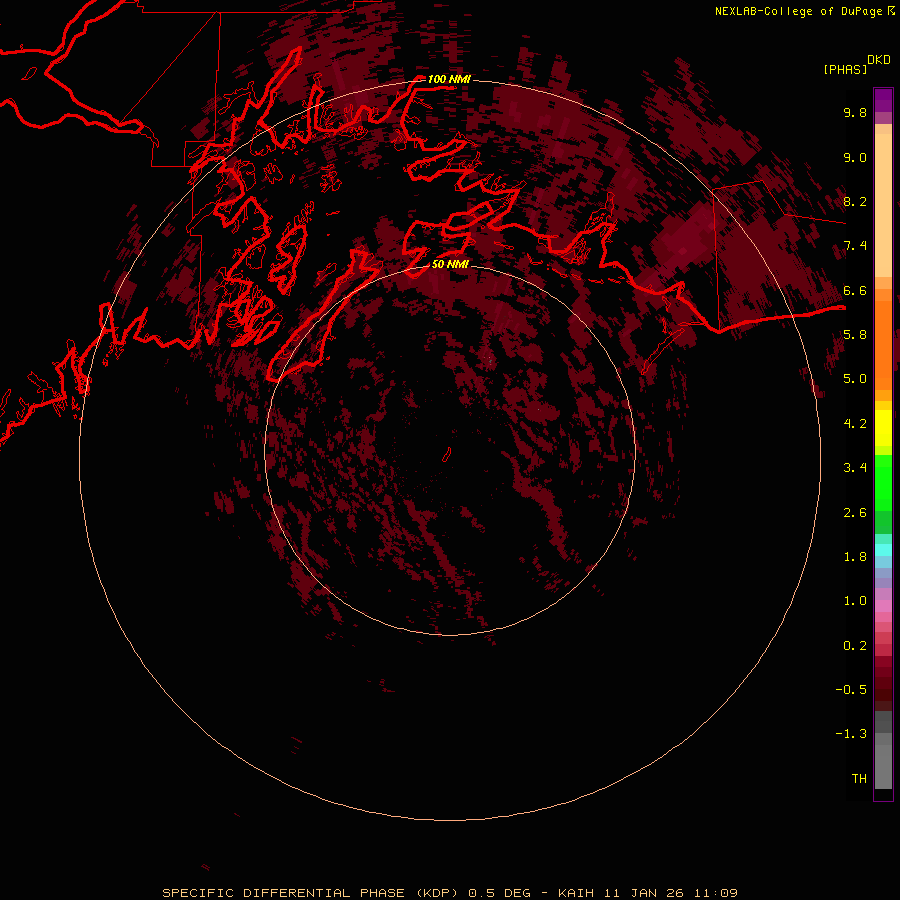Click the TH threshold label on scale

click(859, 779)
